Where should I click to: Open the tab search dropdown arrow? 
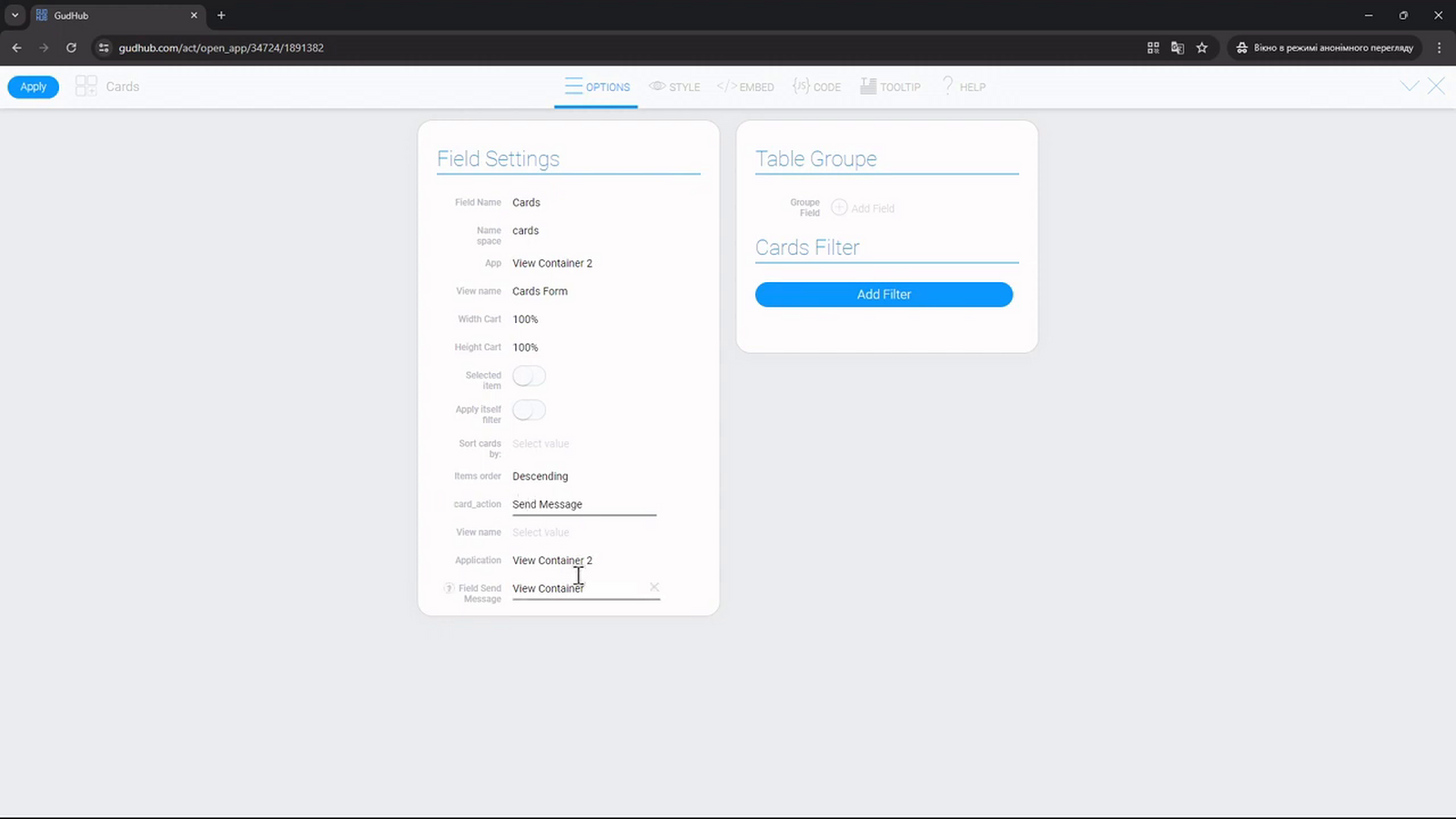point(15,15)
